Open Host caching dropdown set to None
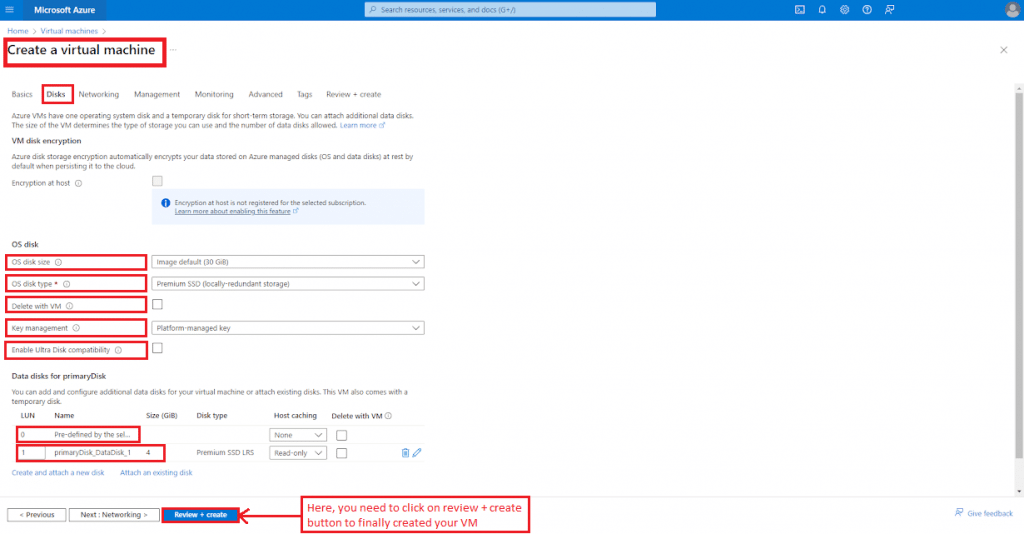Screen dimensions: 1024x534 [x=298, y=435]
